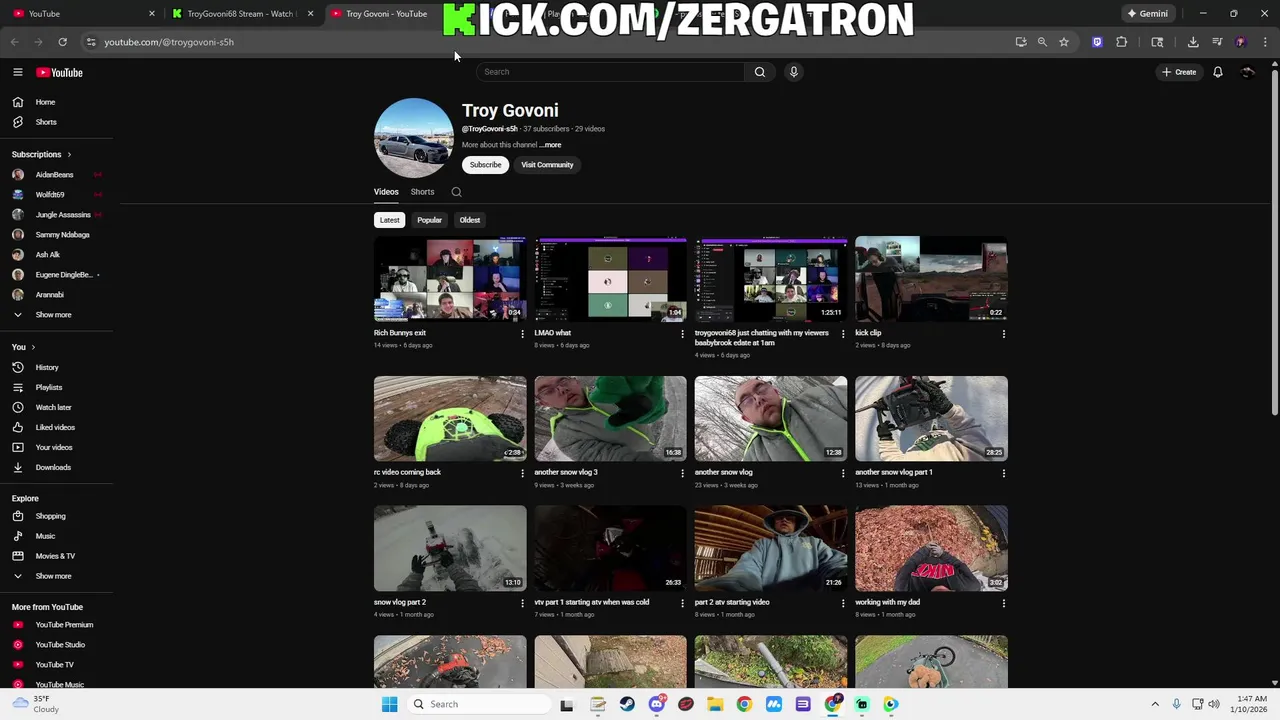Reload the page in browser
This screenshot has height=720, width=1280.
[62, 42]
